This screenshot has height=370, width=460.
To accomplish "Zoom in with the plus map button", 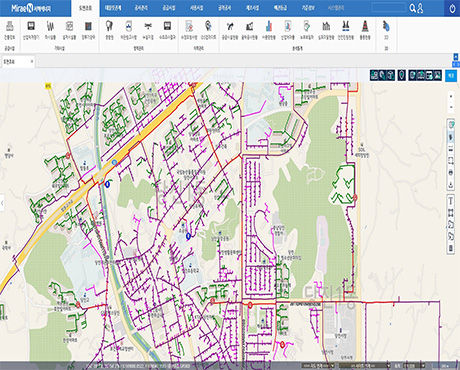I will coord(451,97).
